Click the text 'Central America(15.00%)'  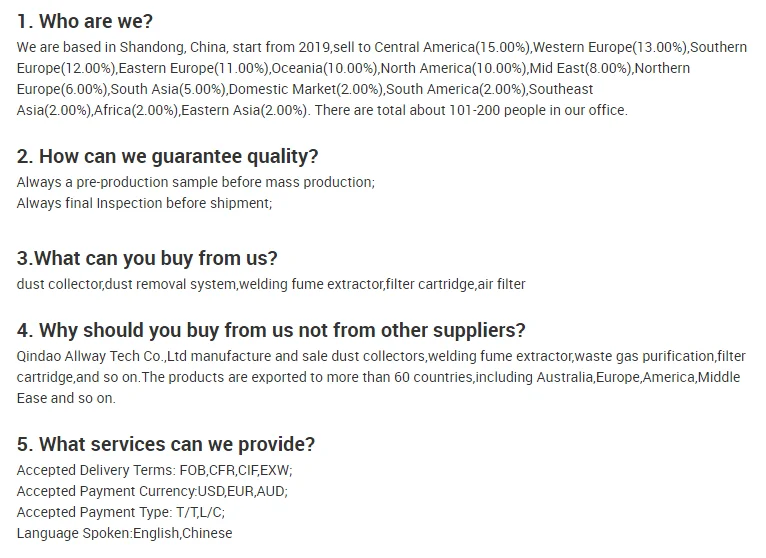click(x=452, y=47)
